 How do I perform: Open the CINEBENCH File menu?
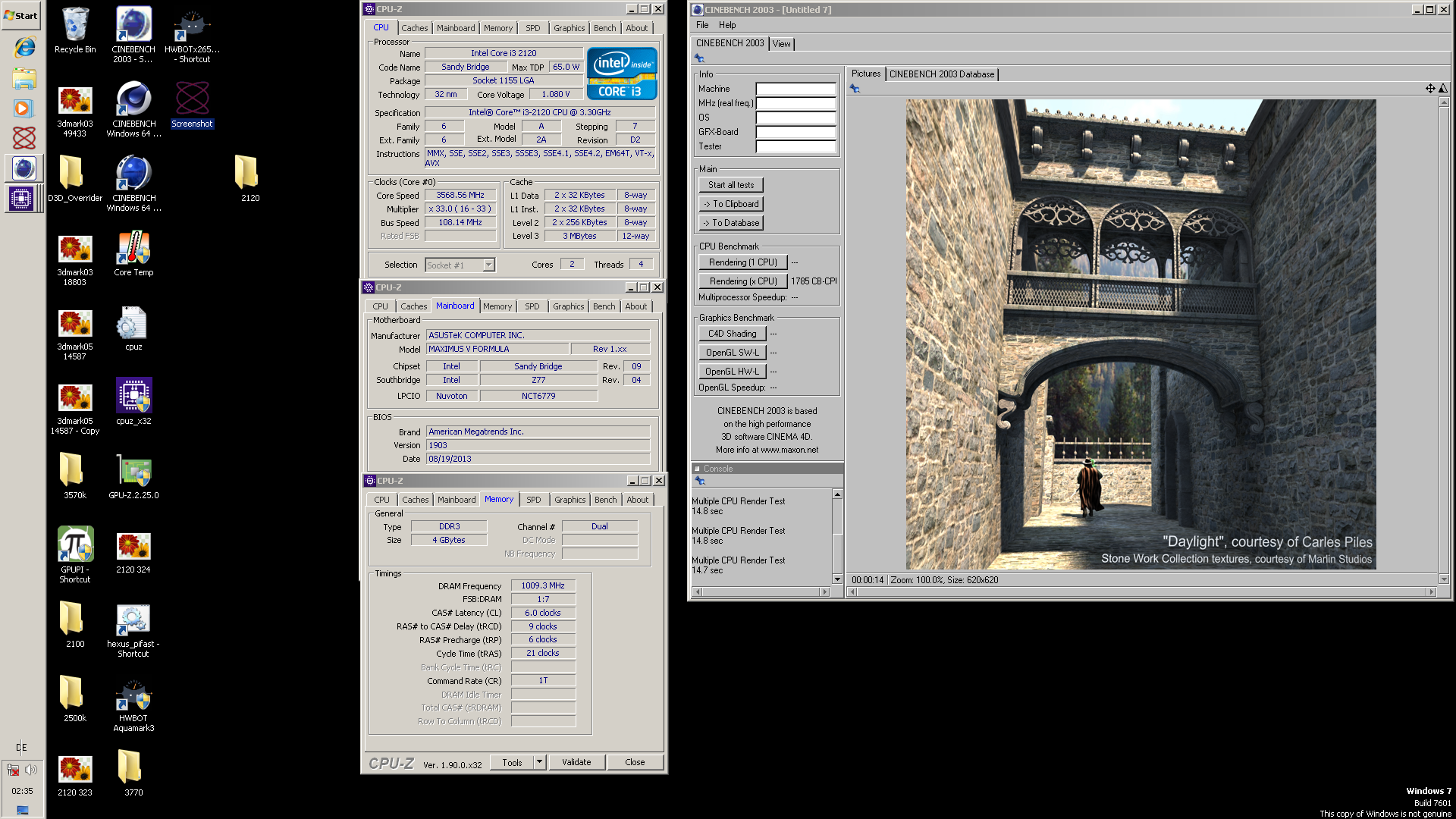702,25
